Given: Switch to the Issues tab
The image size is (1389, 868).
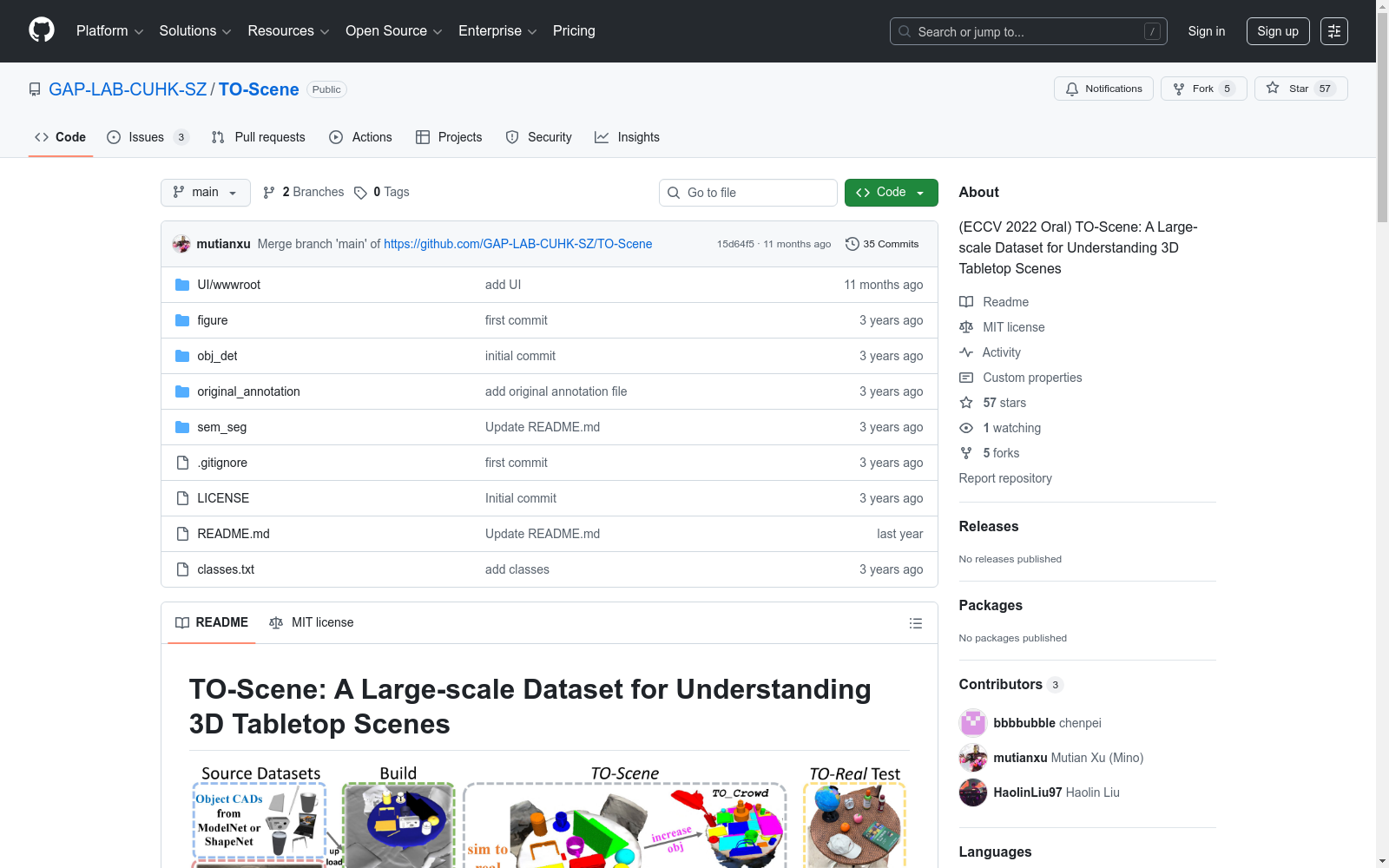Looking at the screenshot, I should point(148,137).
